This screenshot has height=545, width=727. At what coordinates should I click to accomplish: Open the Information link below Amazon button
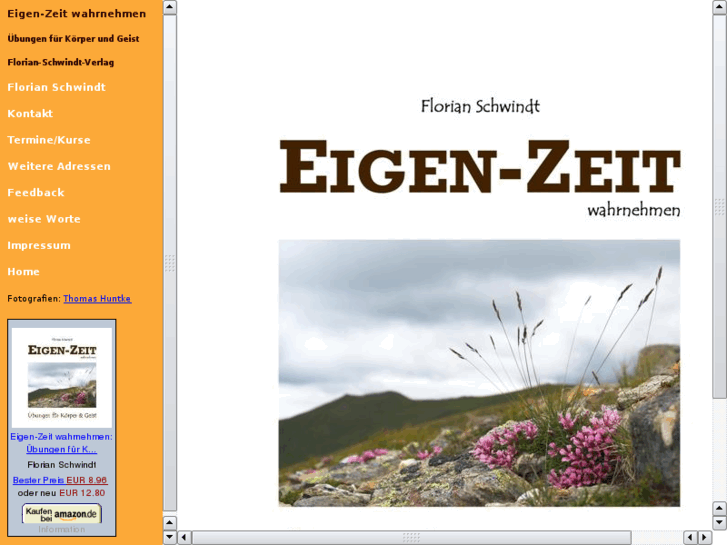pyautogui.click(x=62, y=529)
